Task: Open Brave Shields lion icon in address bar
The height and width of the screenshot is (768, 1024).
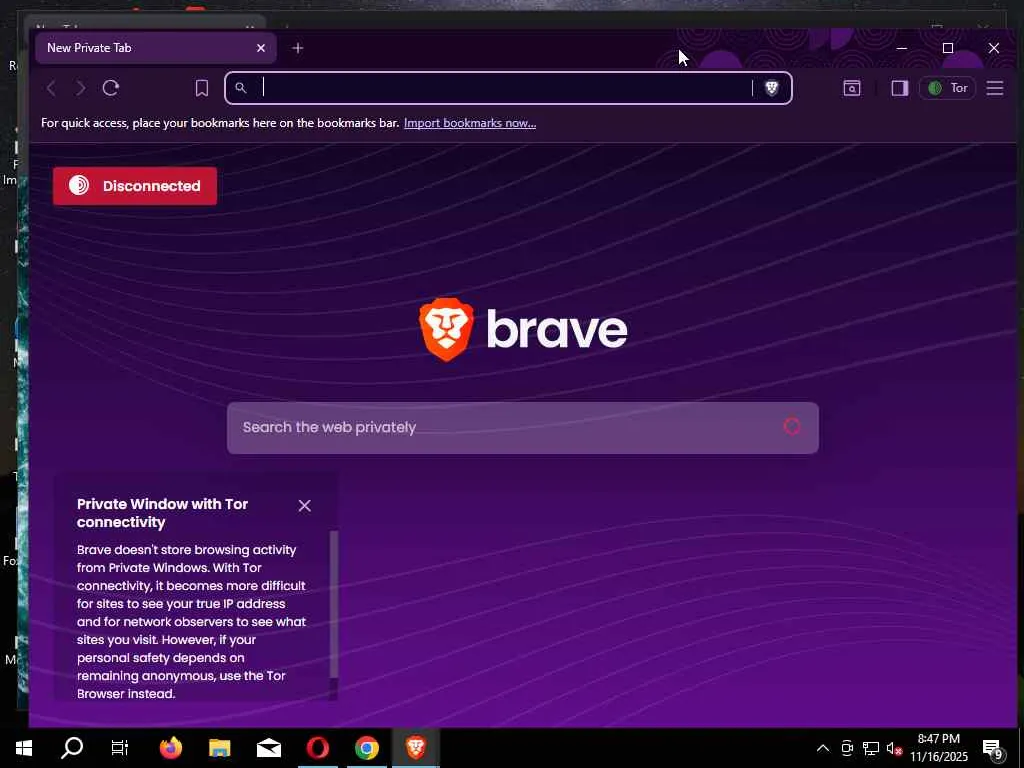Action: point(771,88)
